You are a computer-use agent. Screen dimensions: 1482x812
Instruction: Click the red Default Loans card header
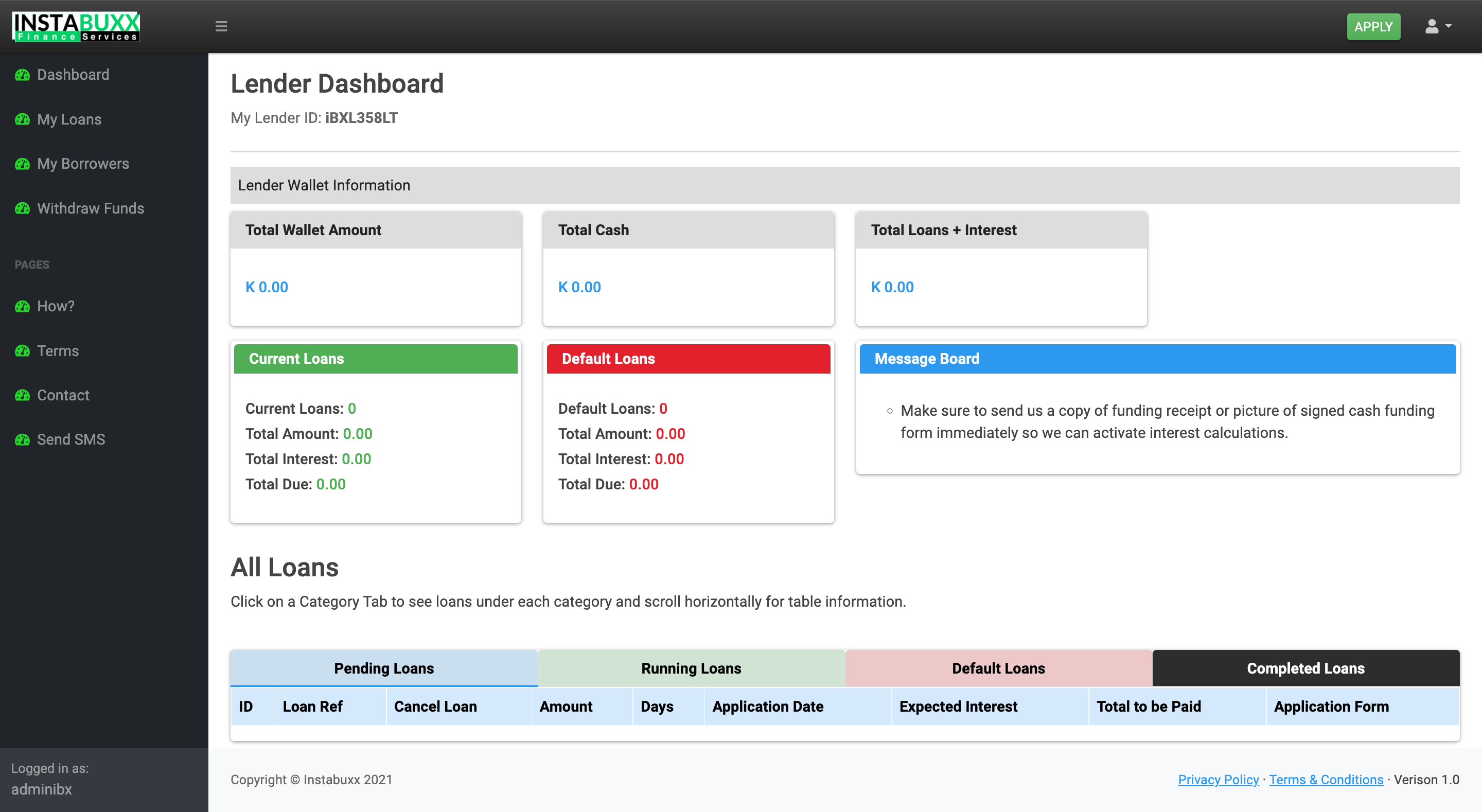(688, 359)
